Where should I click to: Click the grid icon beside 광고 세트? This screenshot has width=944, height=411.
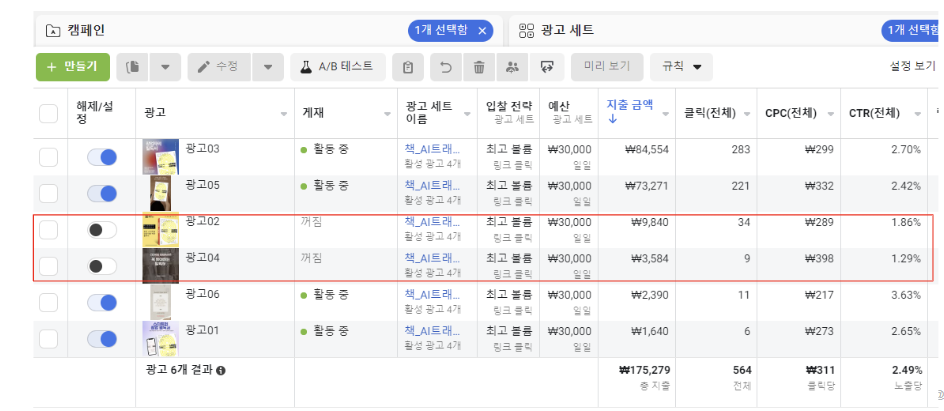pos(527,31)
